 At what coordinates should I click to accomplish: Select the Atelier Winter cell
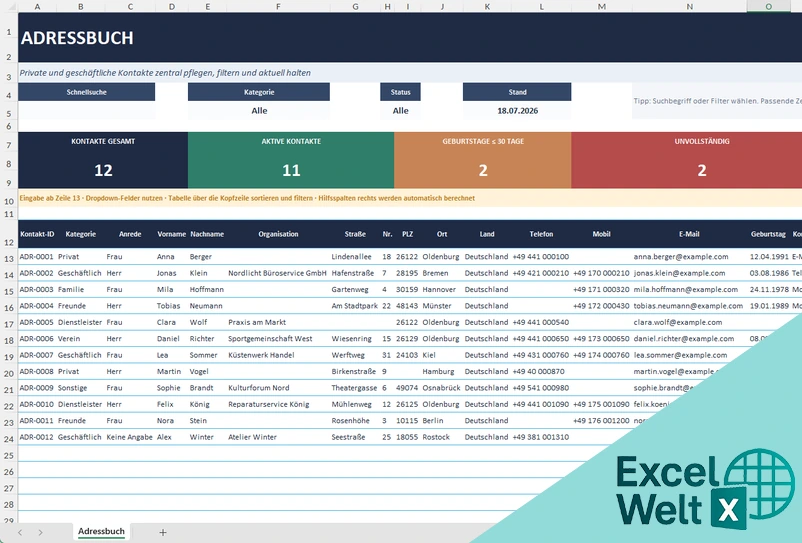click(278, 437)
